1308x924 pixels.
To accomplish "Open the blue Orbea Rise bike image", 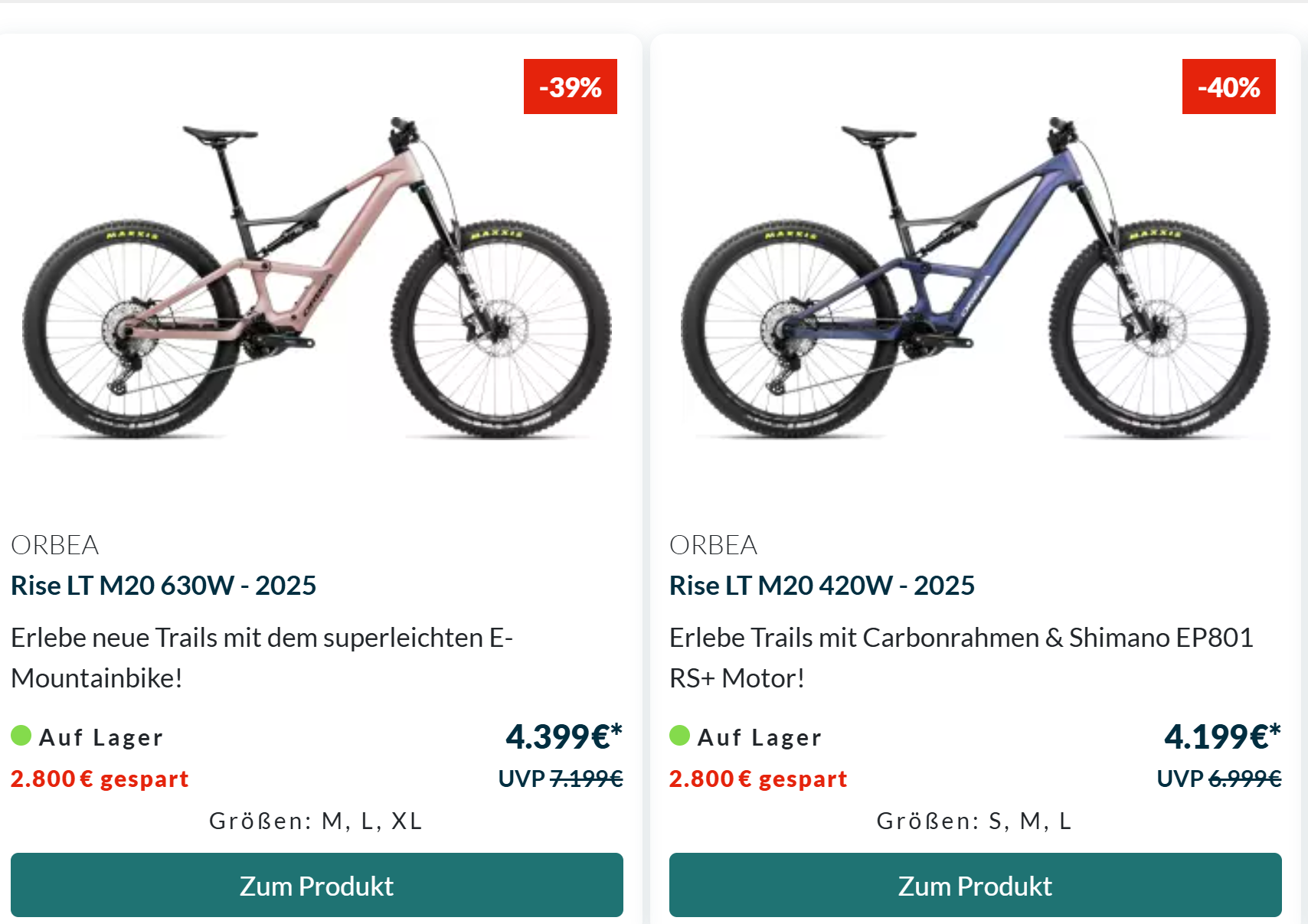I will pyautogui.click(x=975, y=279).
